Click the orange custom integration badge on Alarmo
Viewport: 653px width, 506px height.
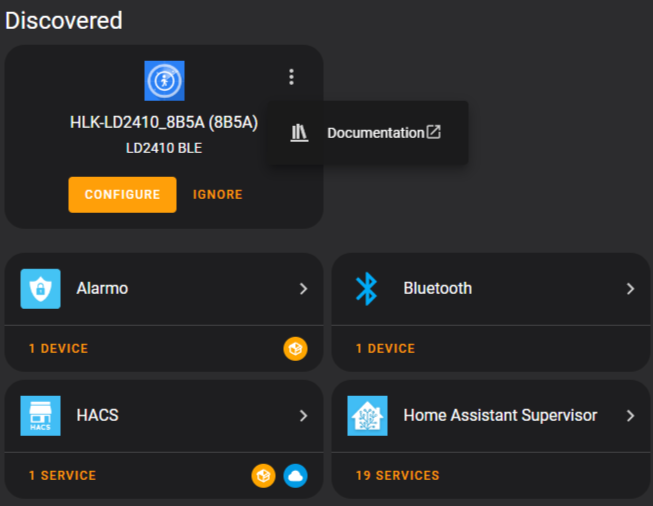[x=295, y=349]
